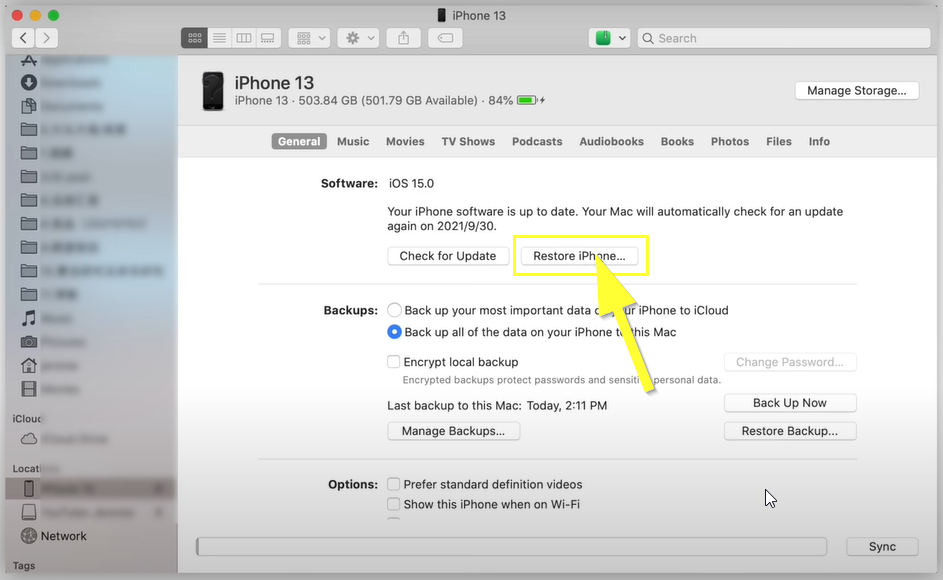Viewport: 943px width, 580px height.
Task: Select the General tab
Action: tap(299, 141)
